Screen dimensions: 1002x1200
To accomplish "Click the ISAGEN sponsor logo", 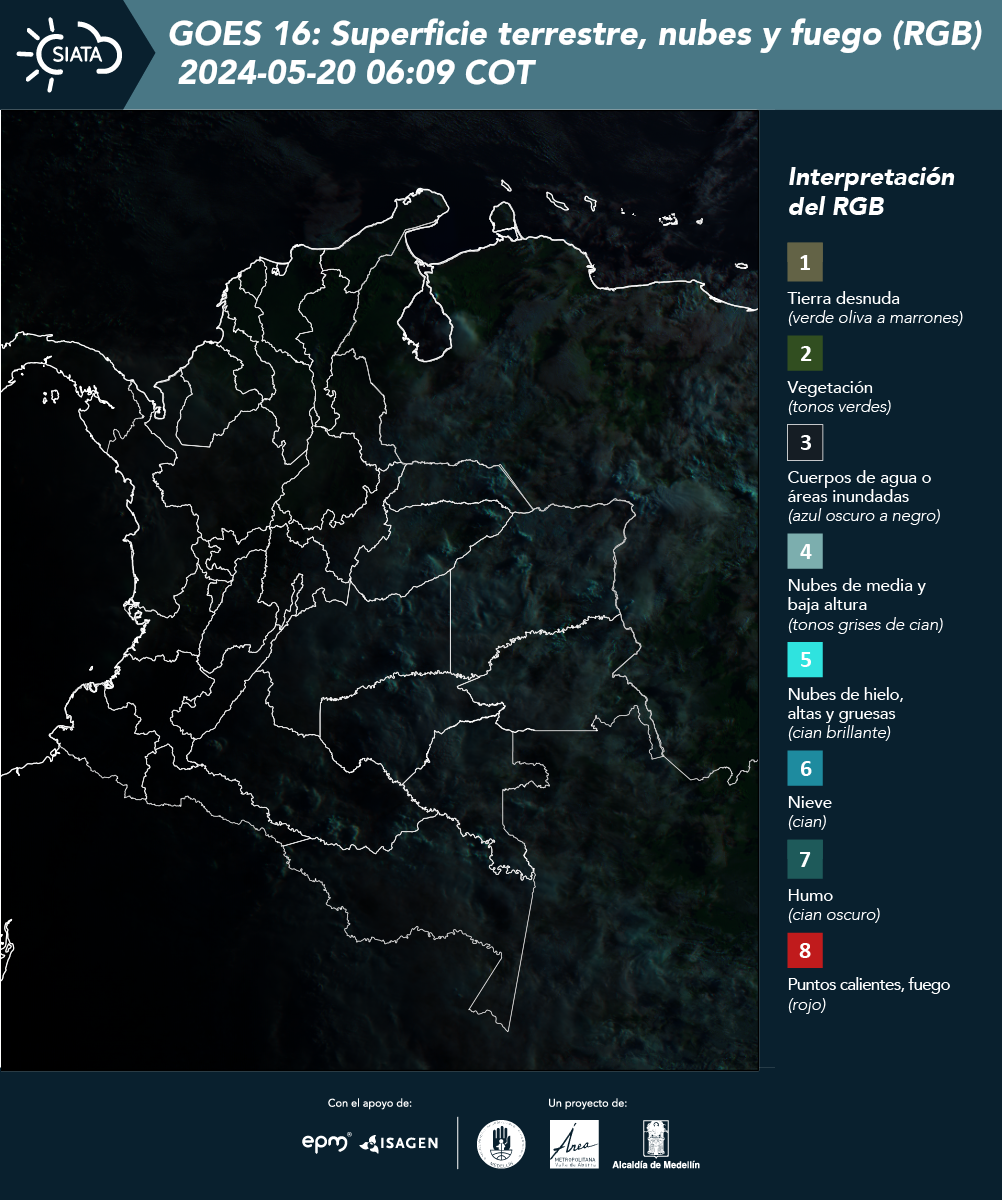I will (x=398, y=1143).
